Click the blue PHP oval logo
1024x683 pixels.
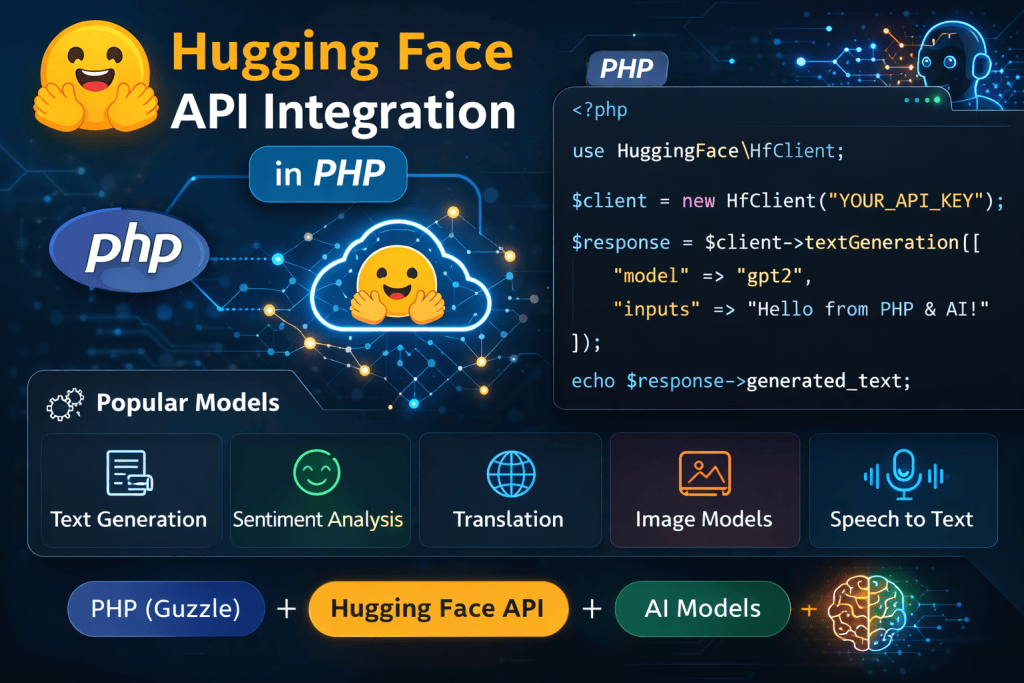(x=129, y=249)
